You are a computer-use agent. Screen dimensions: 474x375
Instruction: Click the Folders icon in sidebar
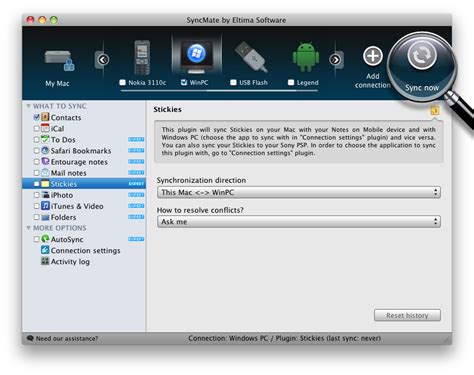point(45,217)
